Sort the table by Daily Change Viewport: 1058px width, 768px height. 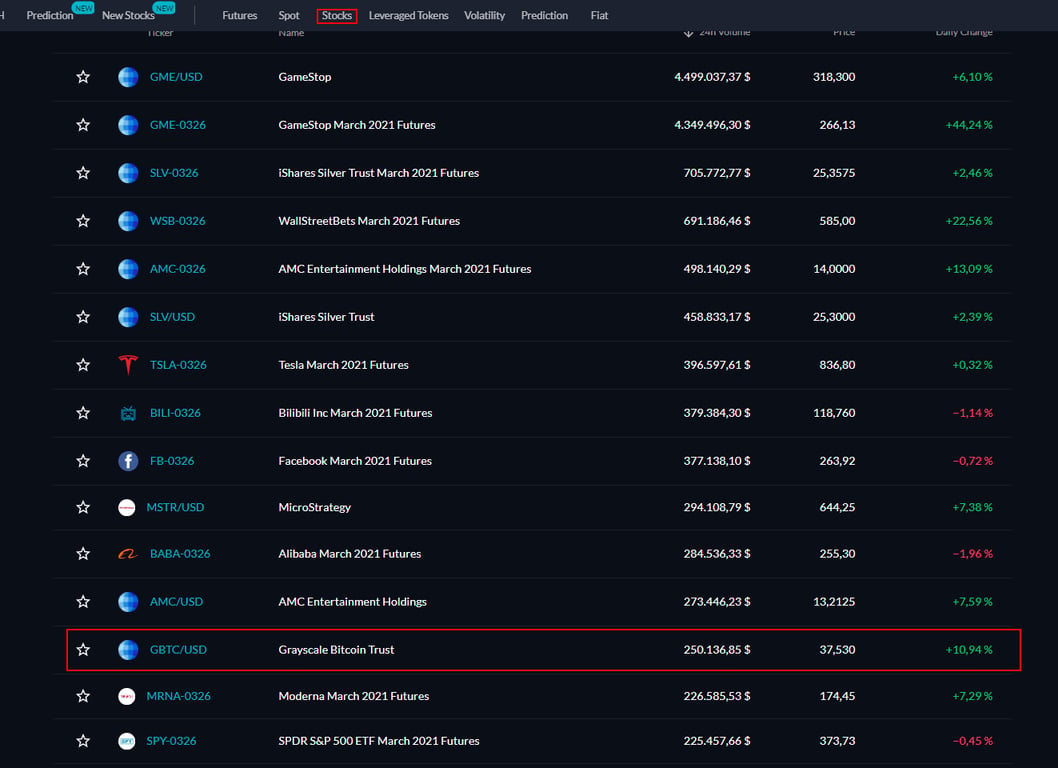[x=964, y=32]
